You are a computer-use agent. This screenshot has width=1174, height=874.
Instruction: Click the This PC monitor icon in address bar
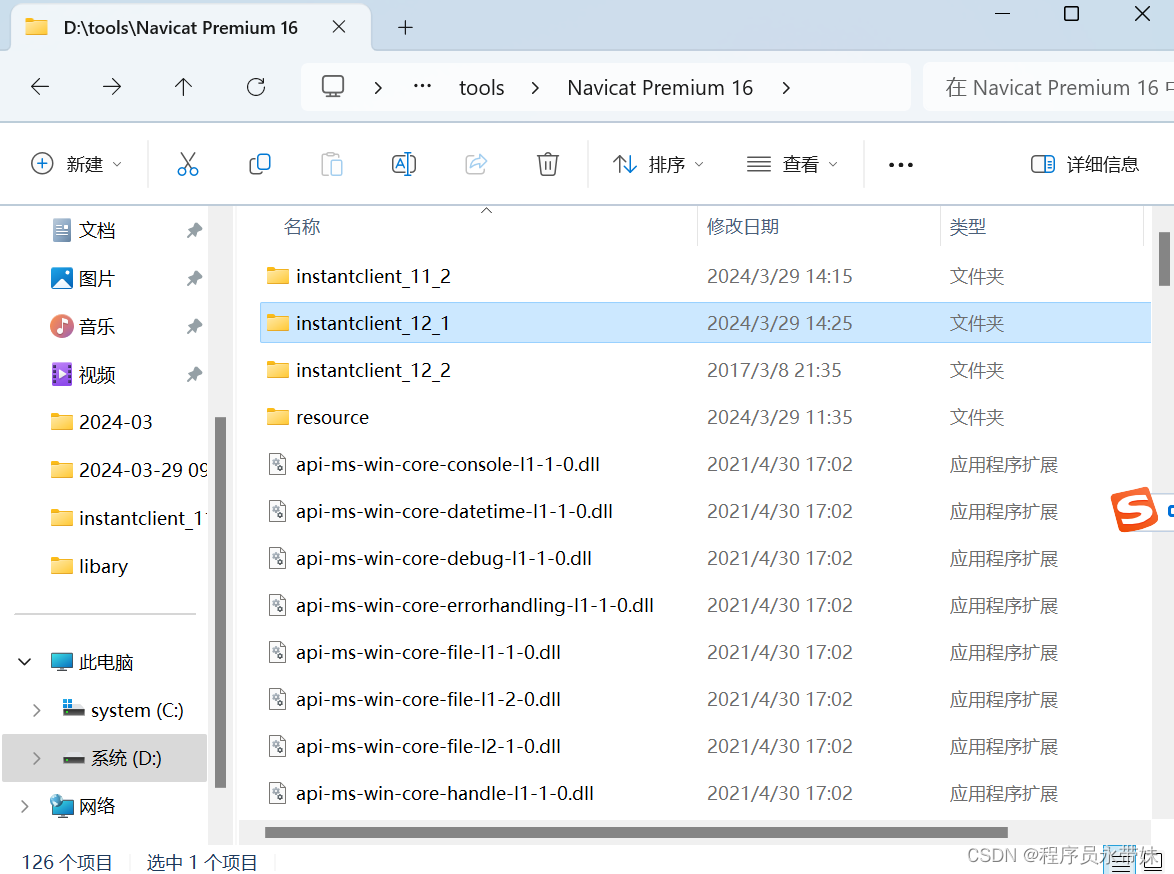(332, 87)
